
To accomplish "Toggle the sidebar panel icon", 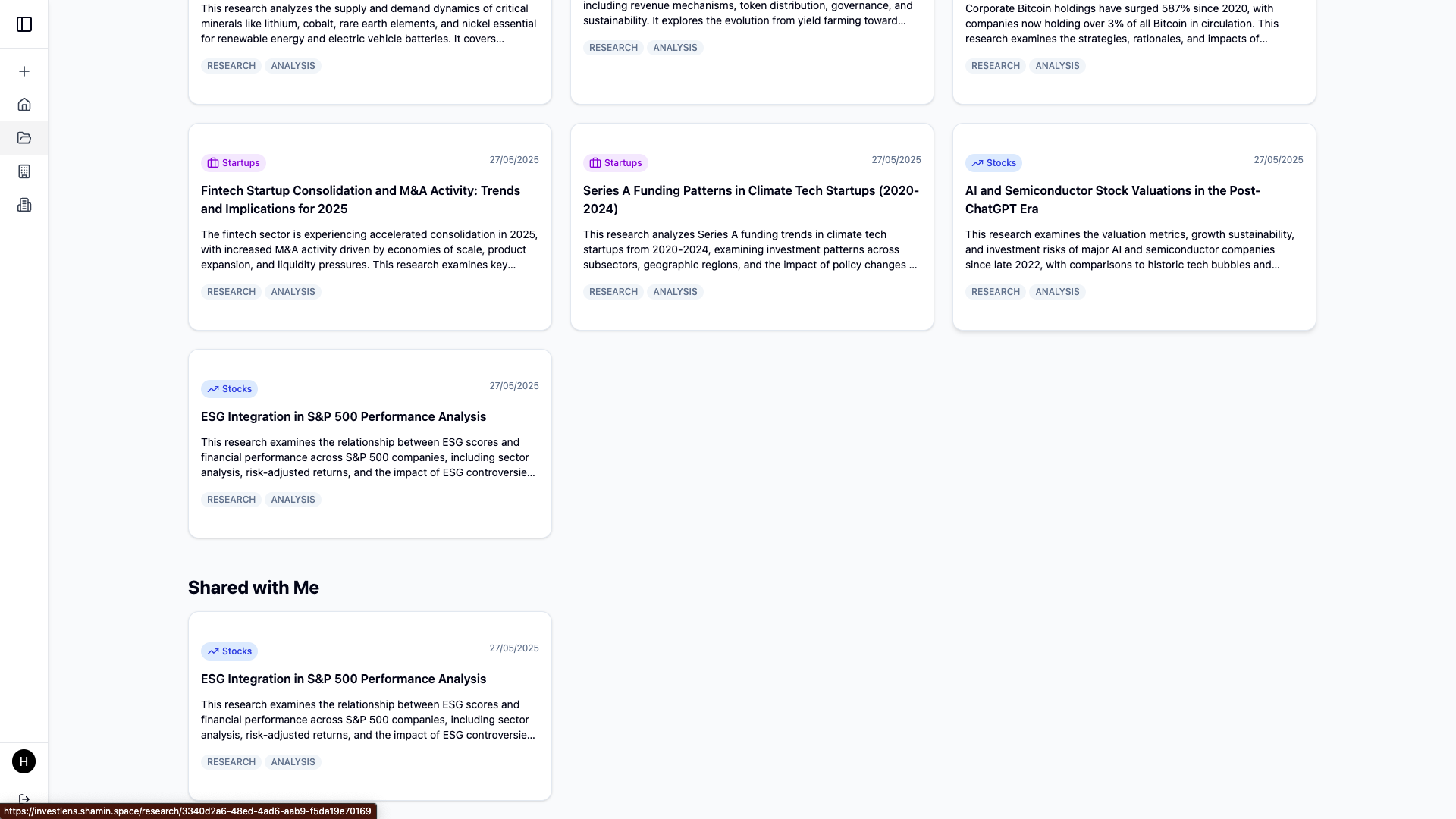I will pyautogui.click(x=24, y=24).
